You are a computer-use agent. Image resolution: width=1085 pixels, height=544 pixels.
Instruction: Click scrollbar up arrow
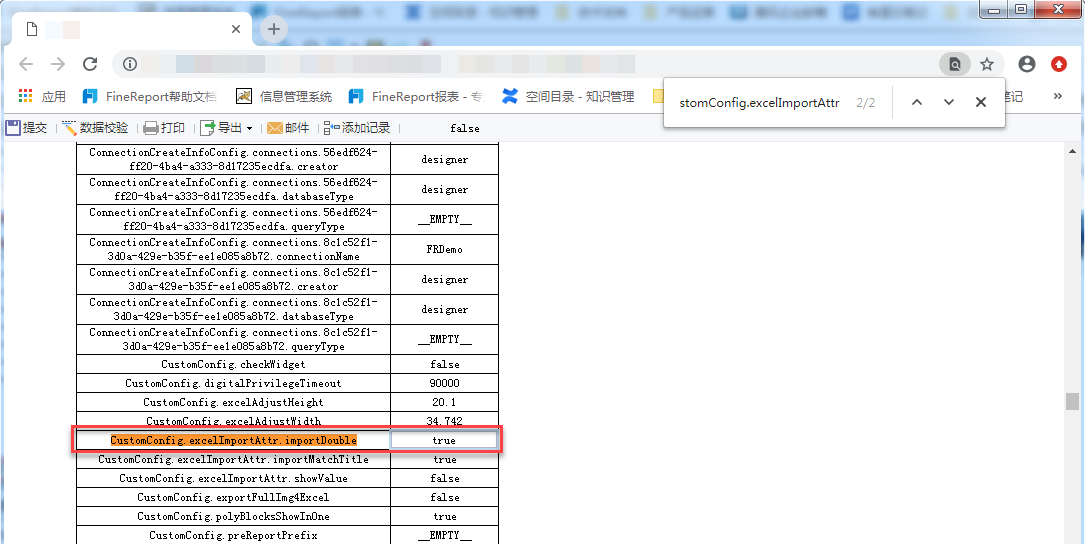coord(1073,151)
